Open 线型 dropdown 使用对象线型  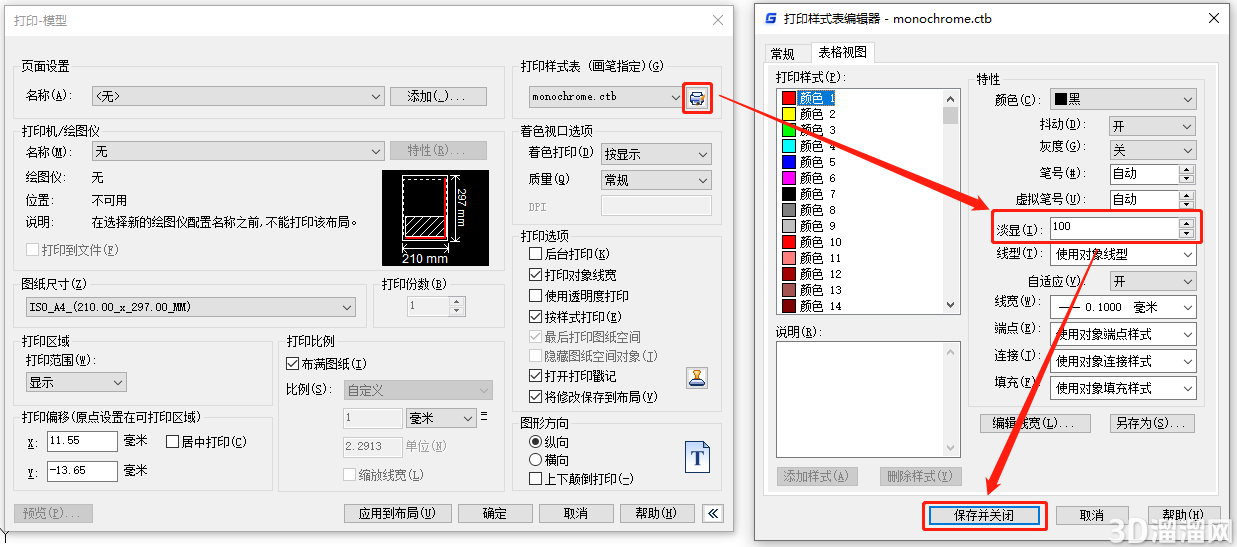[x=1123, y=254]
